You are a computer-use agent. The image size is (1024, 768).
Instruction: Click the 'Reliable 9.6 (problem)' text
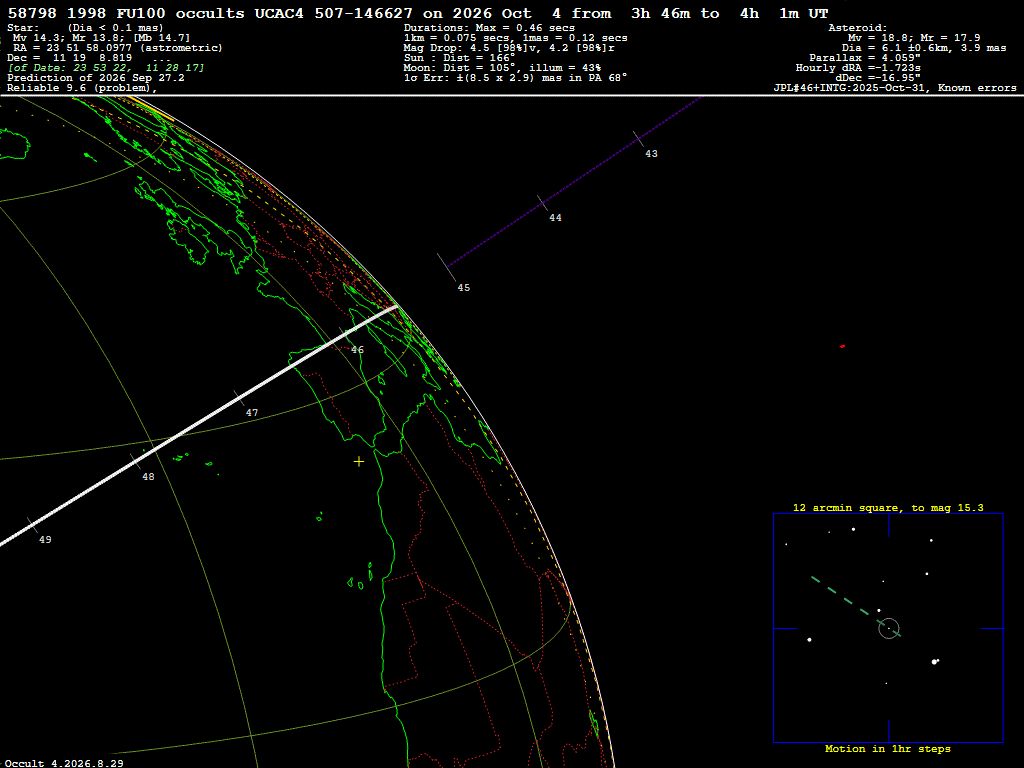pos(82,88)
